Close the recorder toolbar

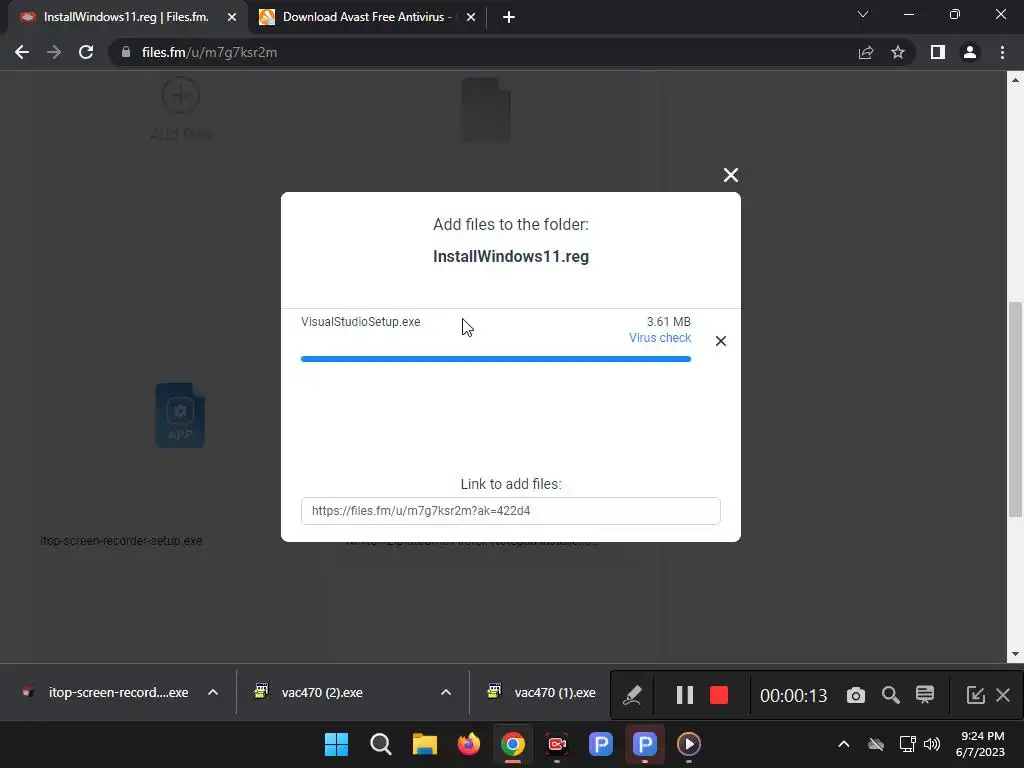[1003, 695]
